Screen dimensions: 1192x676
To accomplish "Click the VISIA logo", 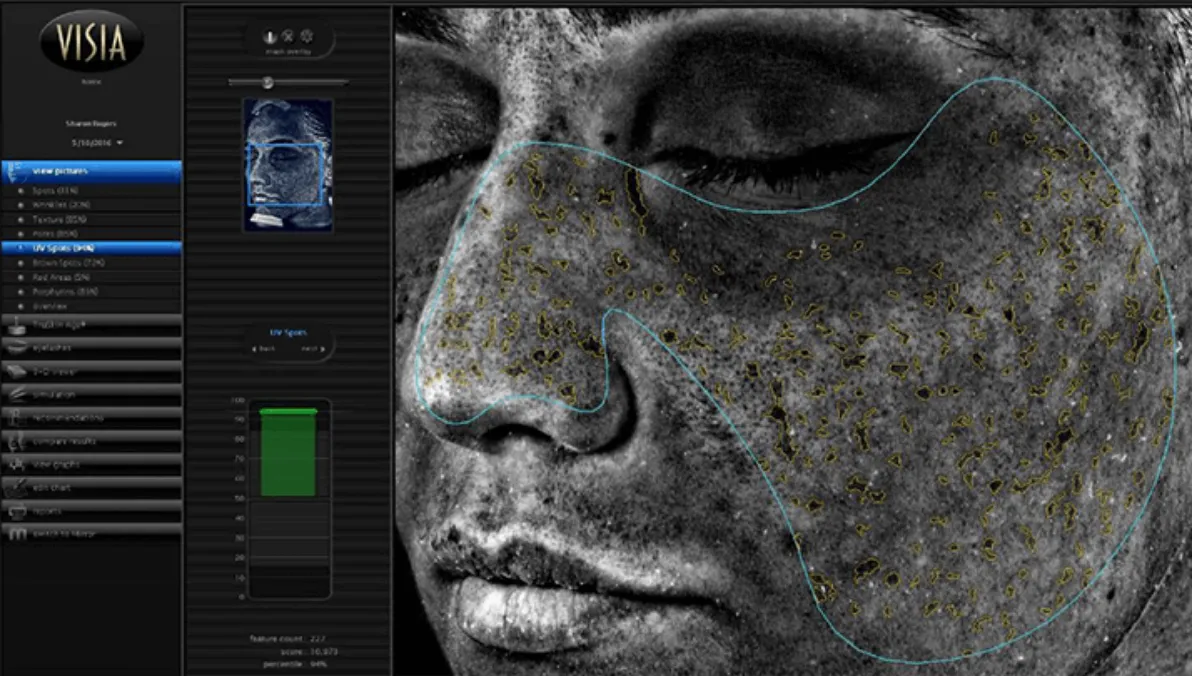I will [91, 41].
